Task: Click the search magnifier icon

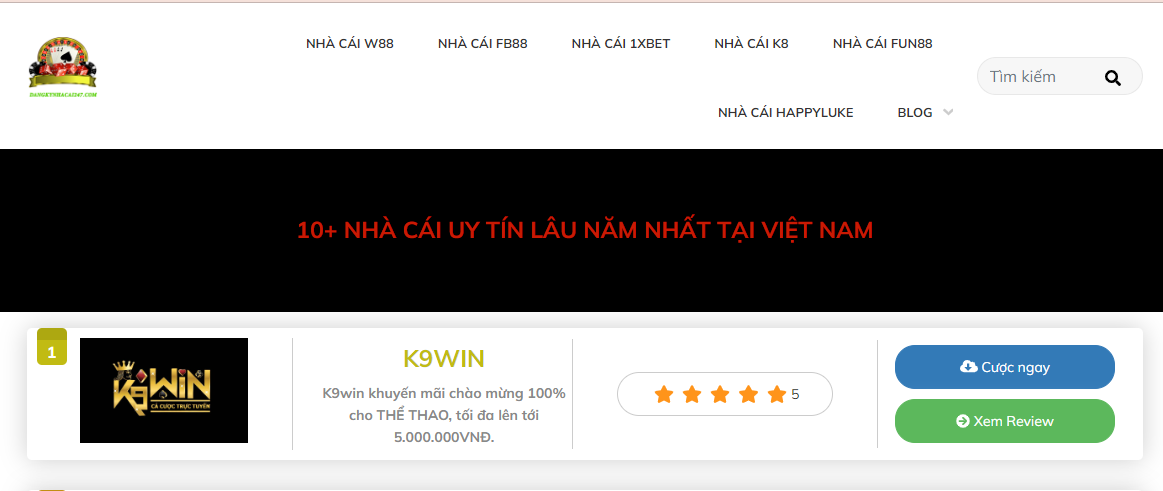Action: point(1113,77)
